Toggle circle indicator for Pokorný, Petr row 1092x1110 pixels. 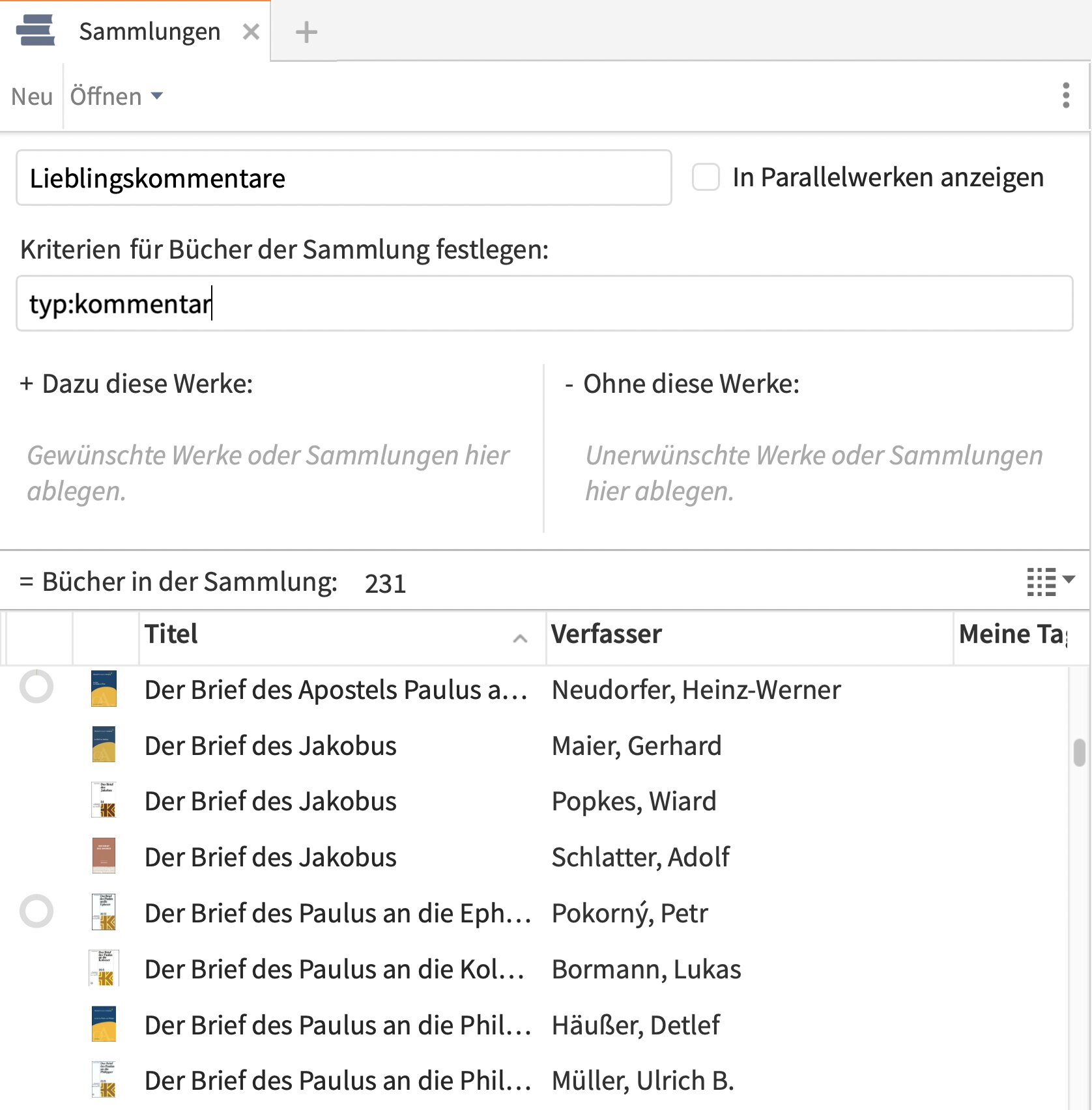[x=36, y=911]
